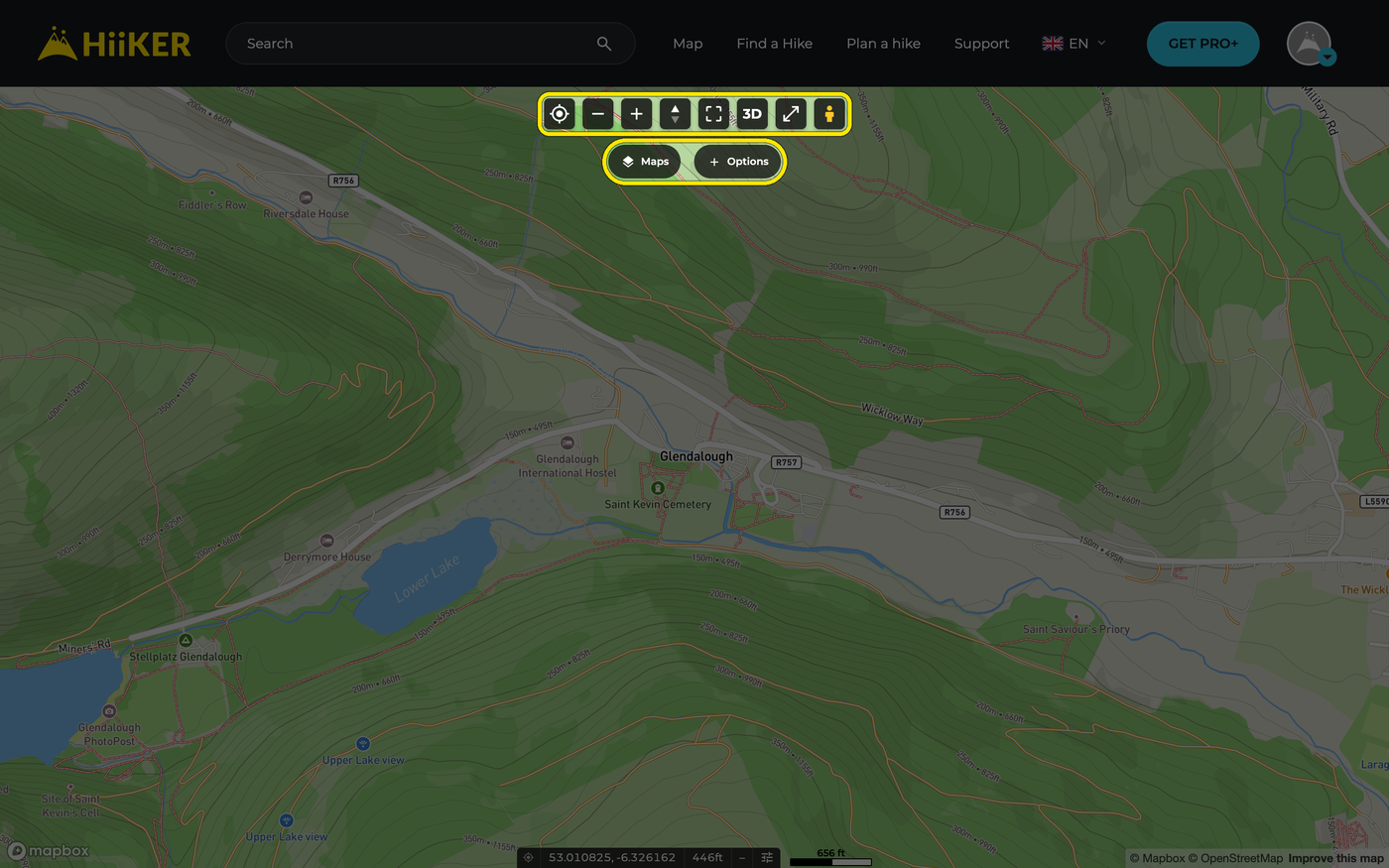Open Find a Hike page
This screenshot has height=868, width=1389.
point(775,44)
